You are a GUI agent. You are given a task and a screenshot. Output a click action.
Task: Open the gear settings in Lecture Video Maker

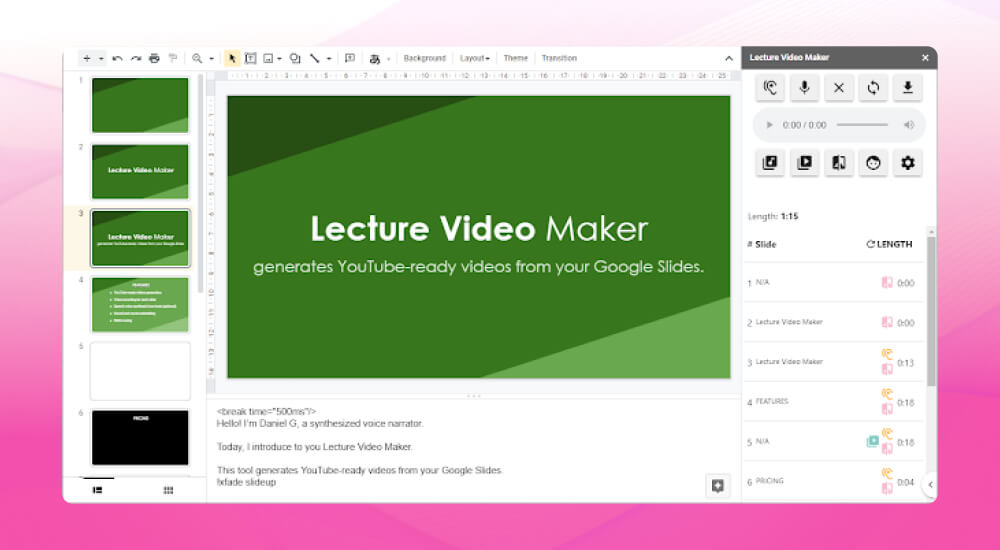[908, 163]
